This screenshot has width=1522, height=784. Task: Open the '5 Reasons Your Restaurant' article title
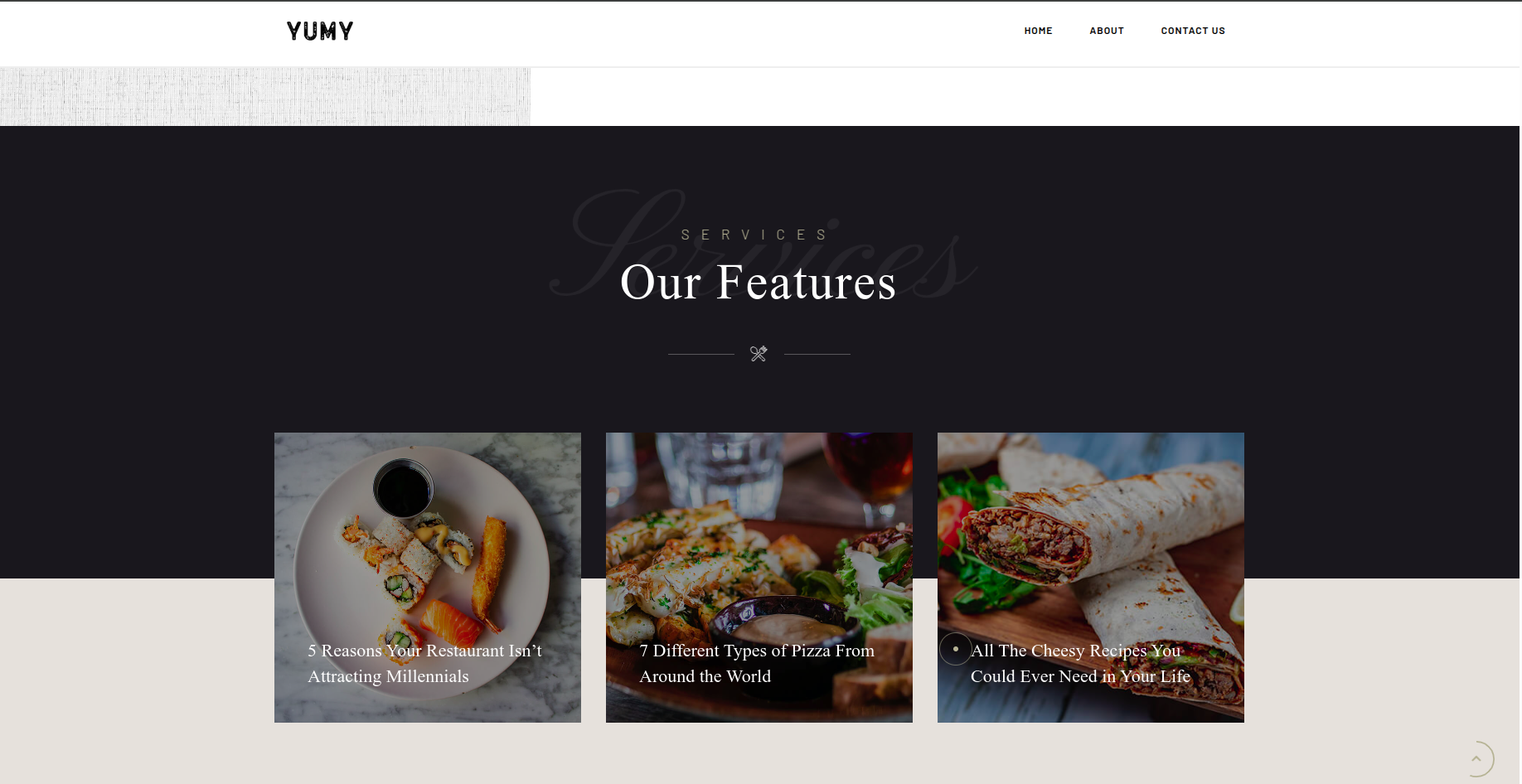(x=424, y=663)
